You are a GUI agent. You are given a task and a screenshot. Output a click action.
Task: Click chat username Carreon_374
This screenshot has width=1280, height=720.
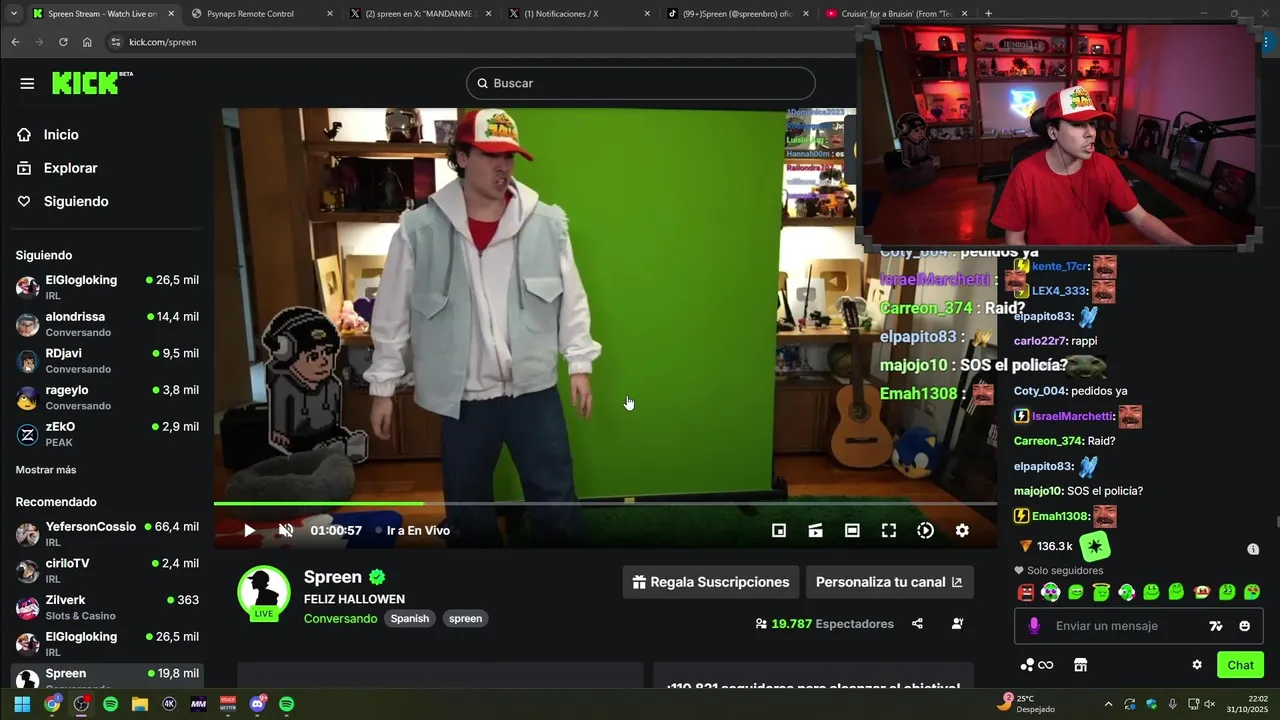1048,441
